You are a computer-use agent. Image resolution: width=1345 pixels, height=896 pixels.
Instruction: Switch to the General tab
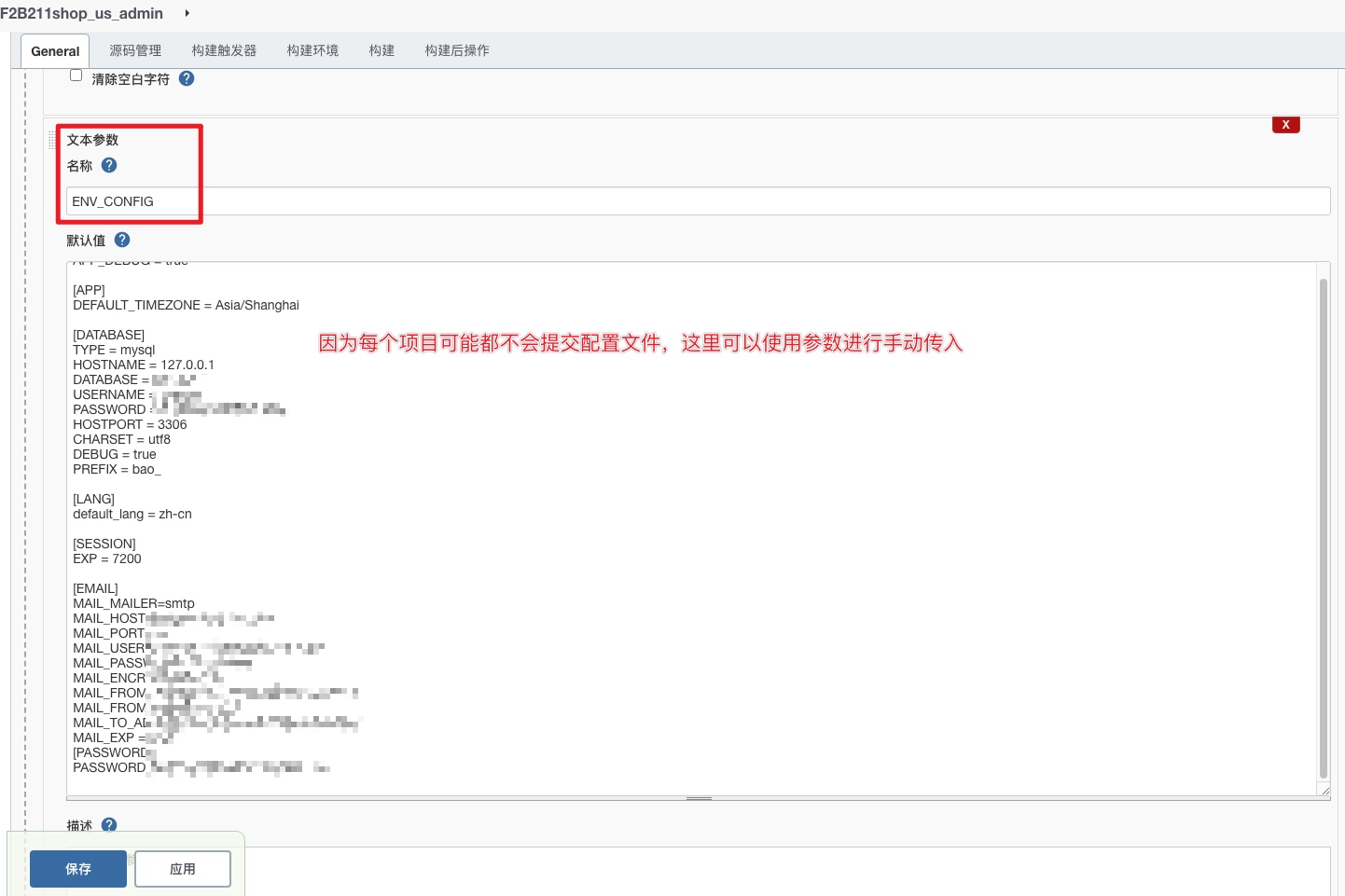(55, 51)
